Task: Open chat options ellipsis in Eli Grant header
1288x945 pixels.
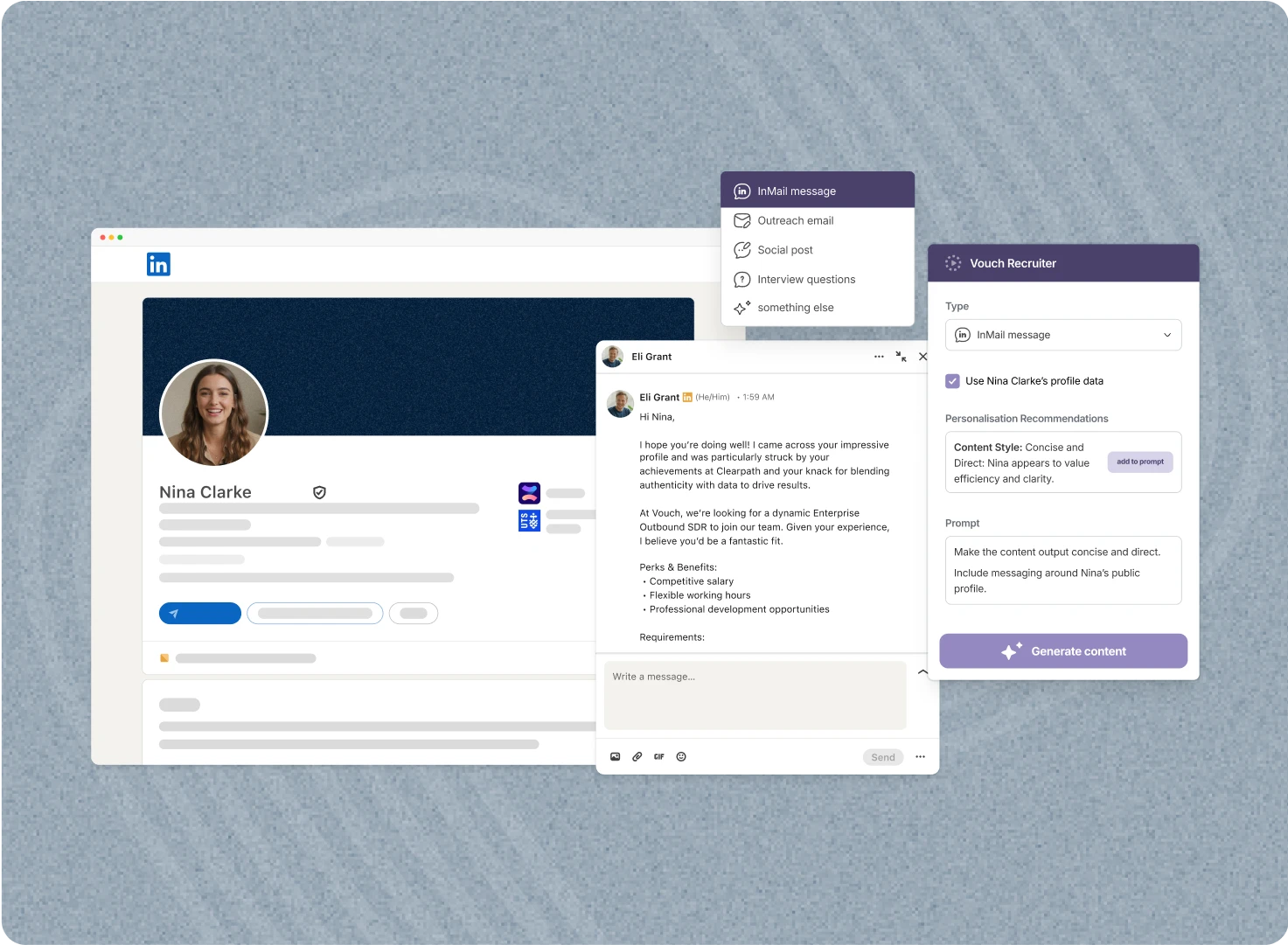Action: coord(879,357)
